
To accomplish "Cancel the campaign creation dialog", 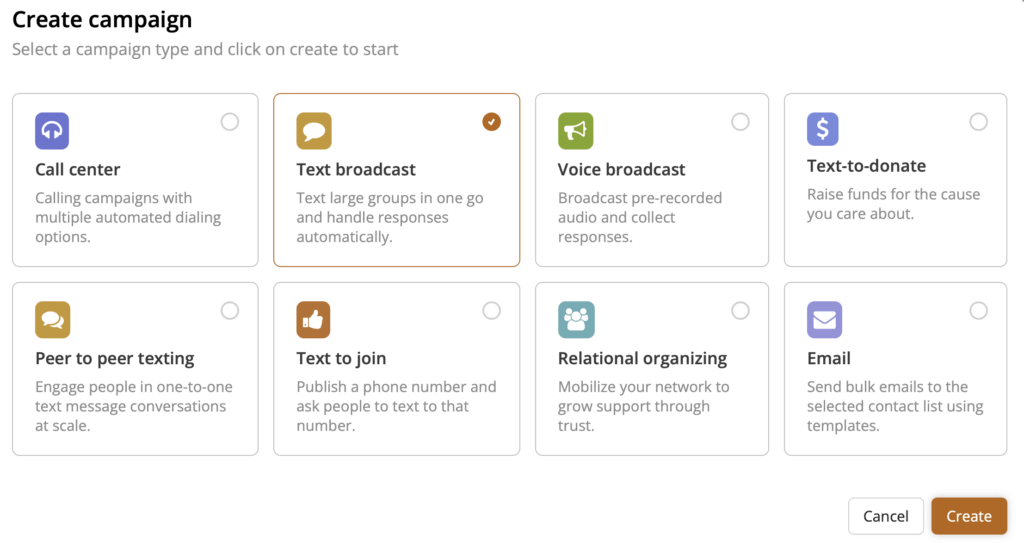I will click(885, 516).
